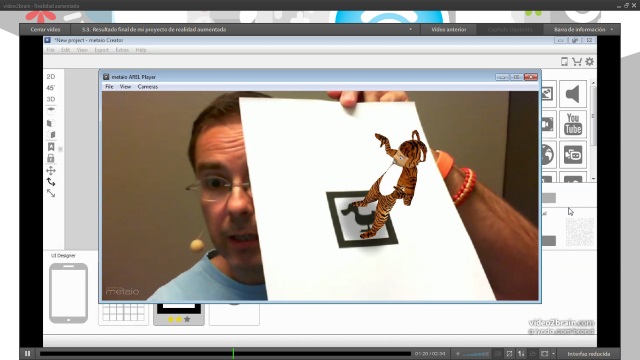Click the YouTube content icon
The height and width of the screenshot is (360, 640).
click(573, 124)
